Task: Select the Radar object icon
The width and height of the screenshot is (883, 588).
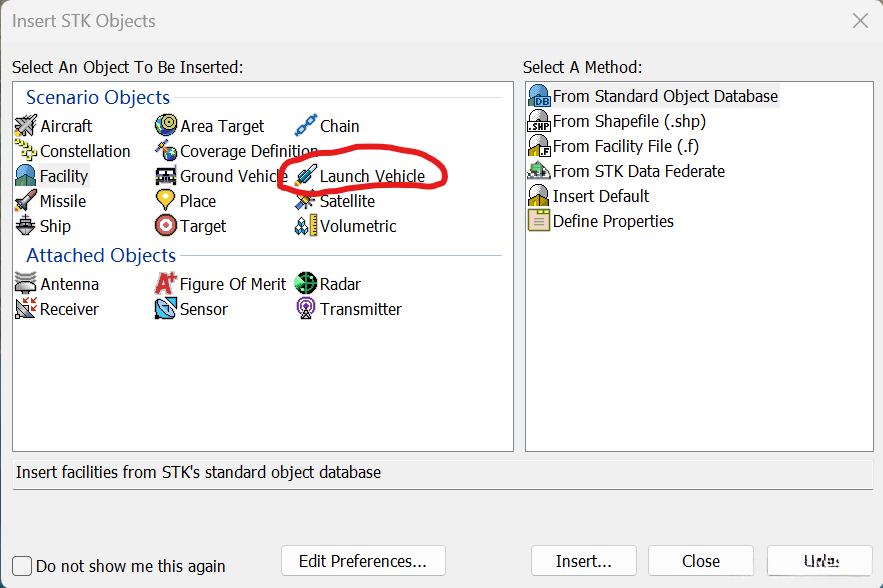Action: point(306,284)
